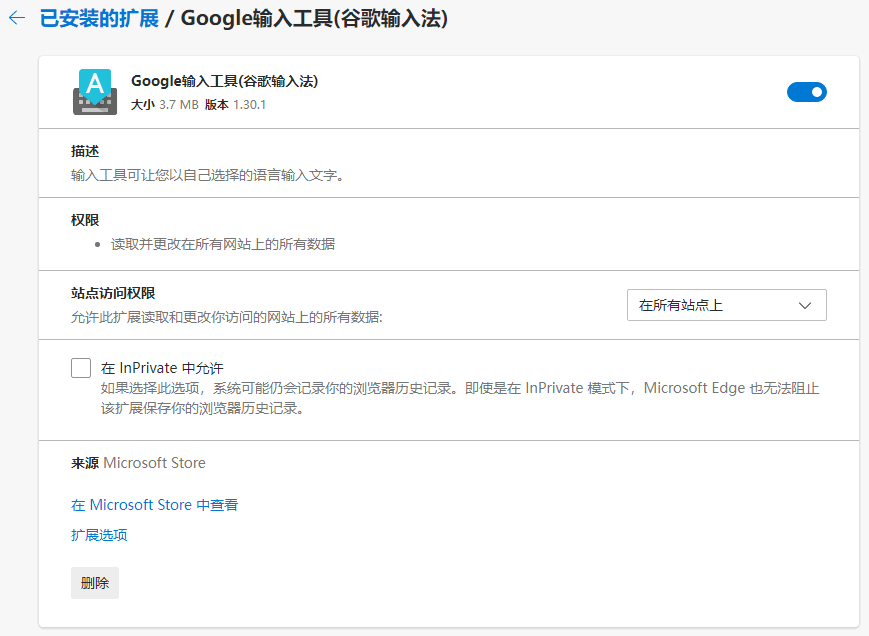
Task: Click the InPrivate history warning paragraph
Action: click(460, 398)
